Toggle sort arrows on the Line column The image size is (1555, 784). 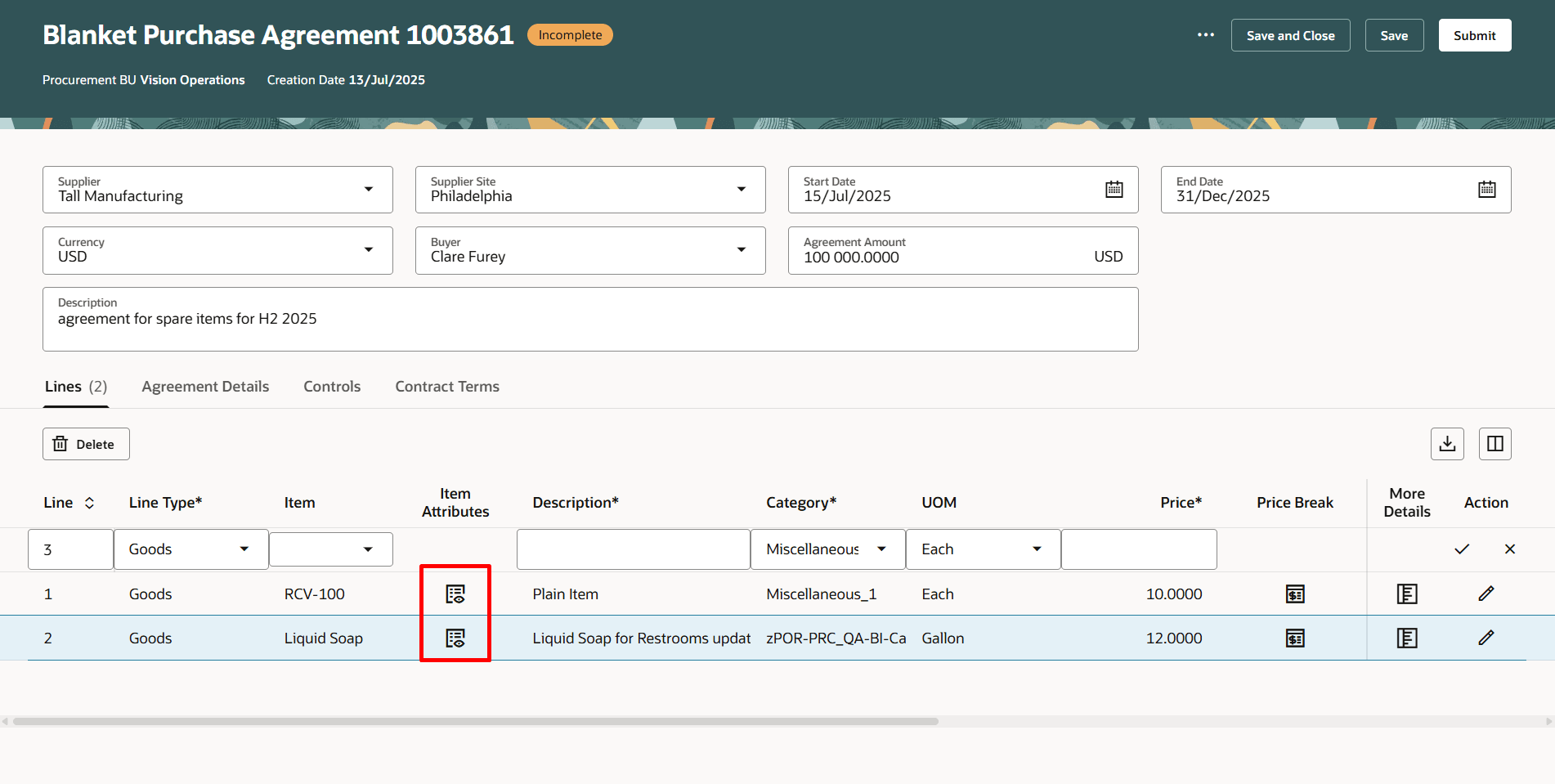coord(89,503)
